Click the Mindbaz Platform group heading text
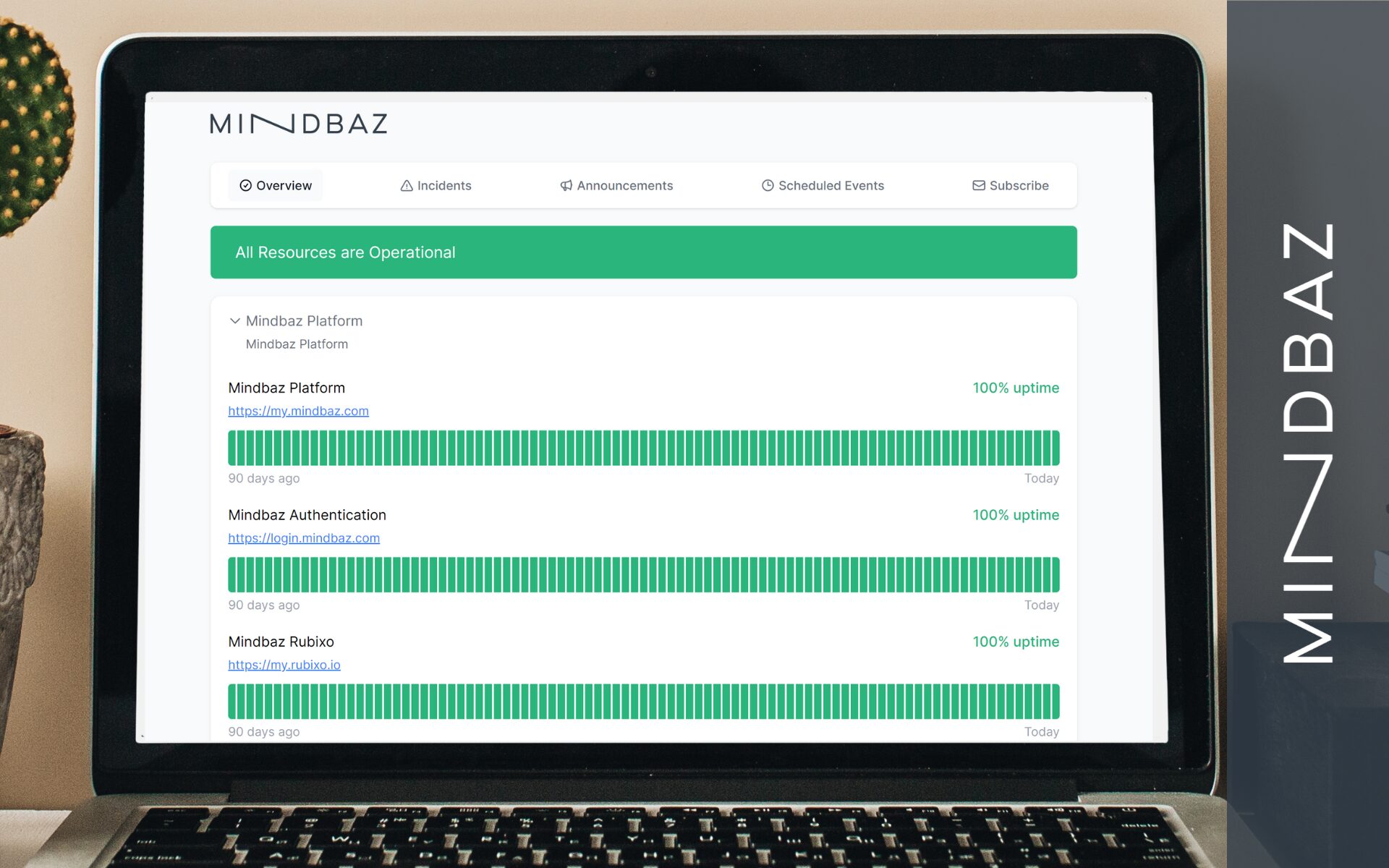 click(304, 321)
